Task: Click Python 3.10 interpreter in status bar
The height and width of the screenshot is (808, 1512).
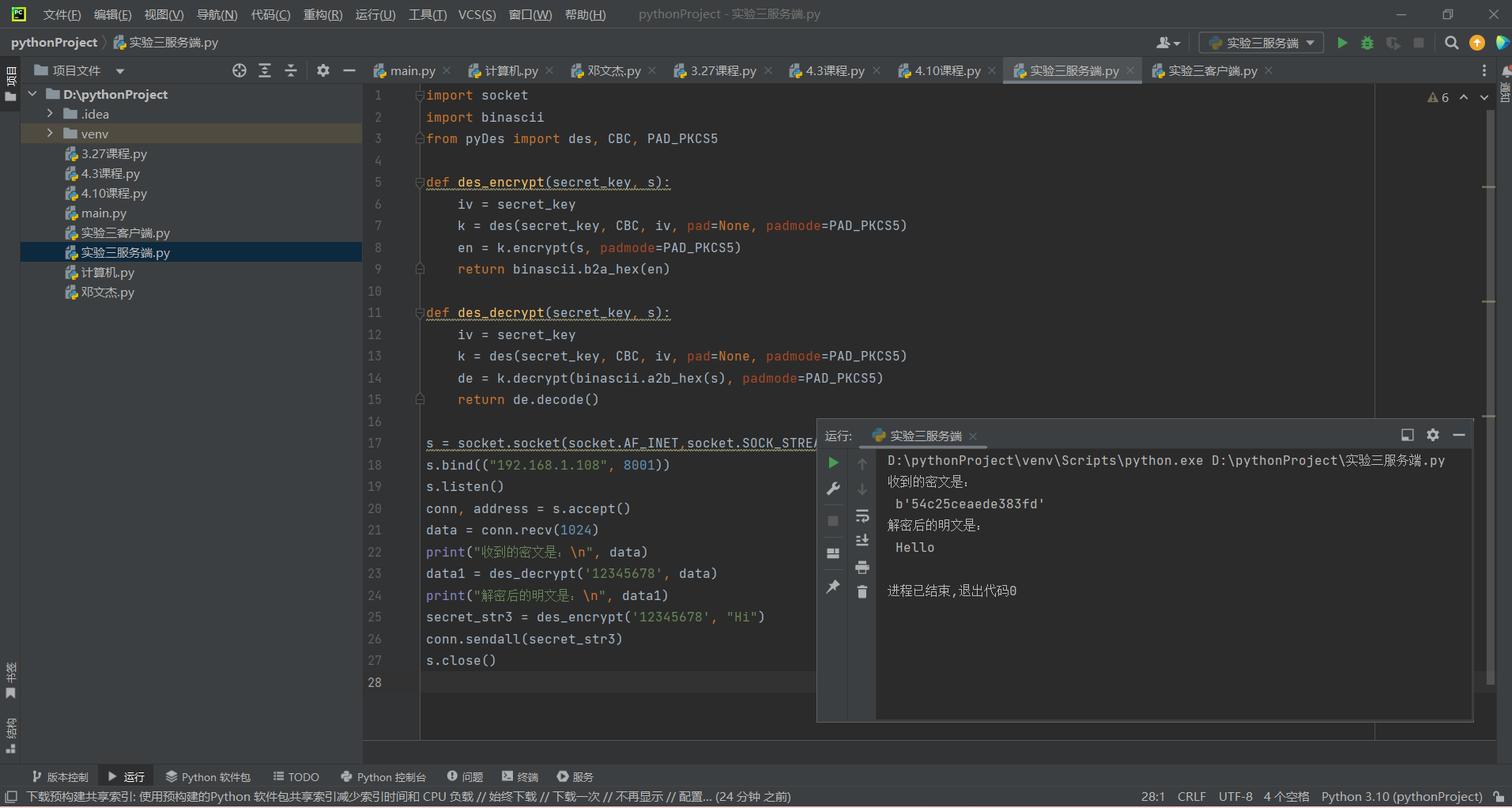Action: pos(1401,796)
